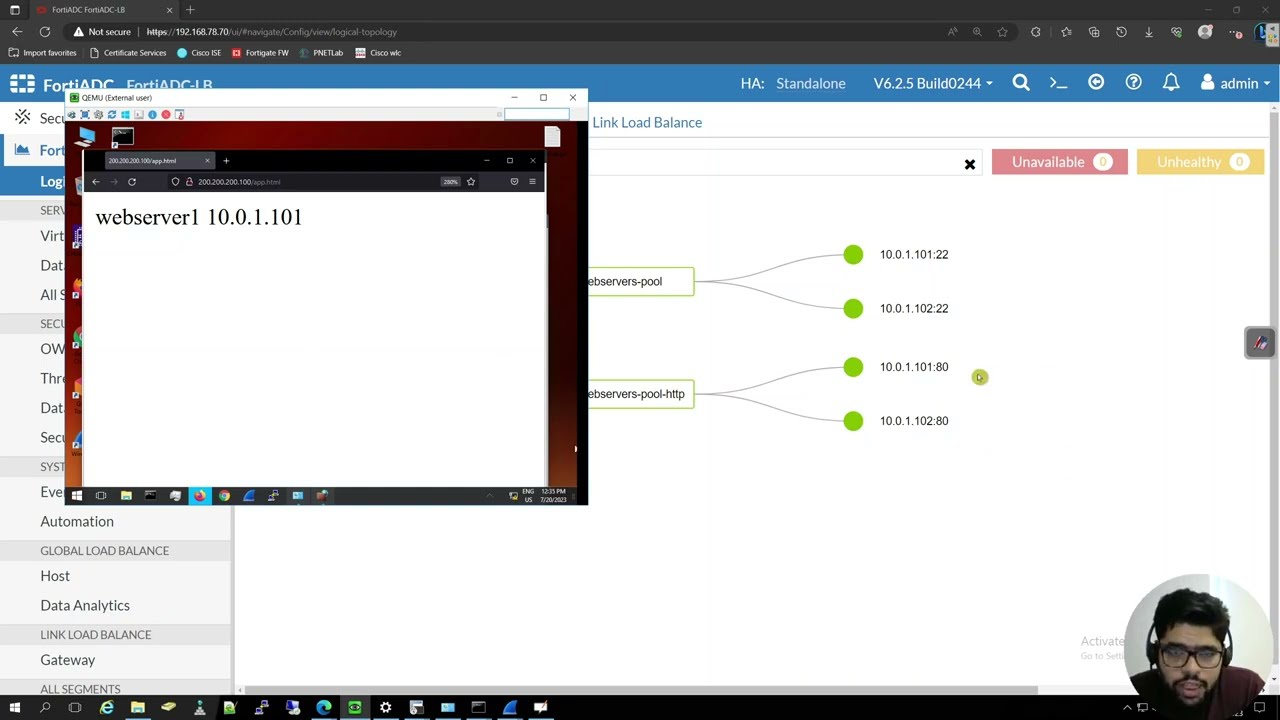Switch to the Link Load Balance tab
Viewport: 1280px width, 720px height.
647,123
